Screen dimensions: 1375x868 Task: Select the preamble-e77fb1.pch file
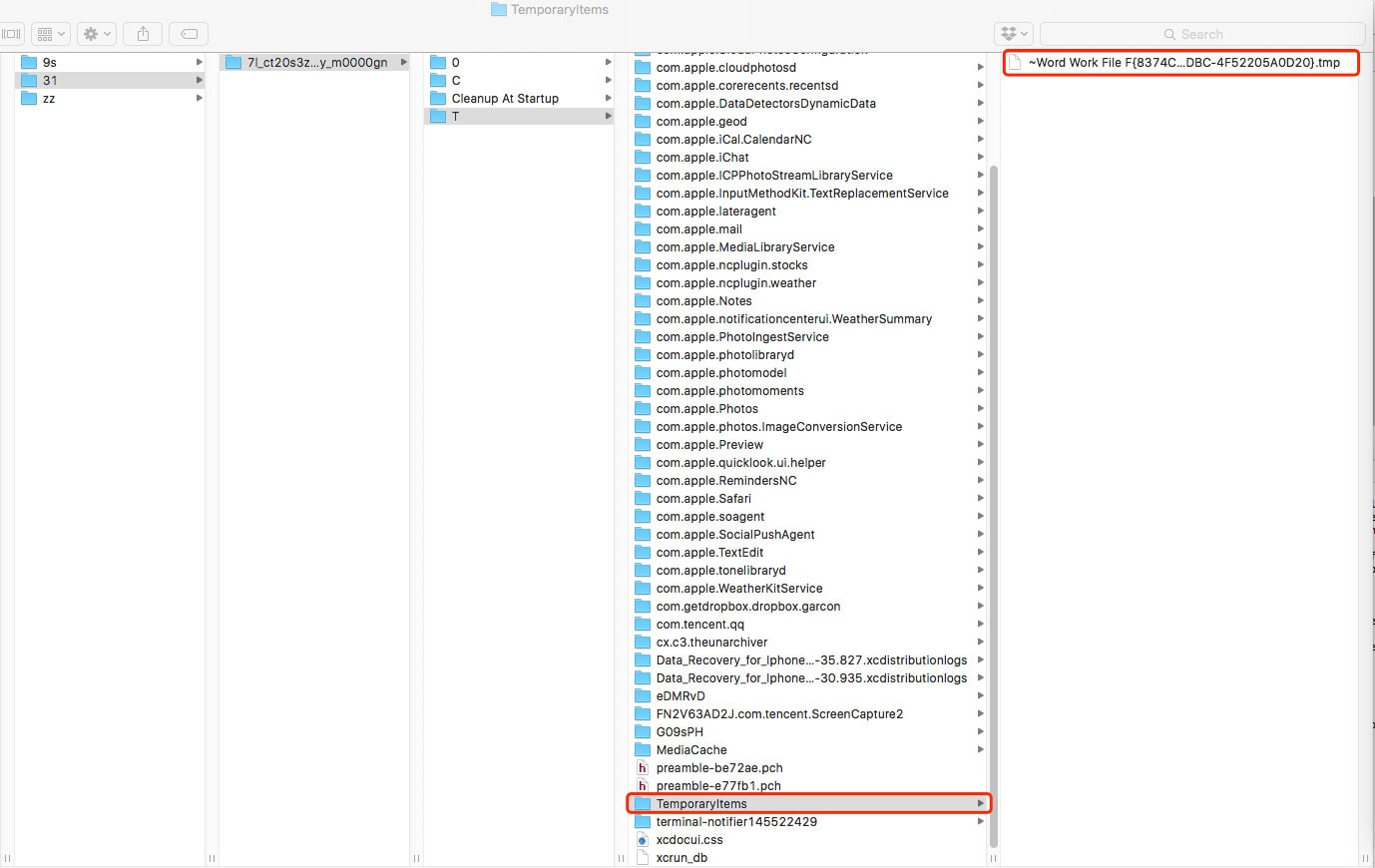tap(718, 786)
